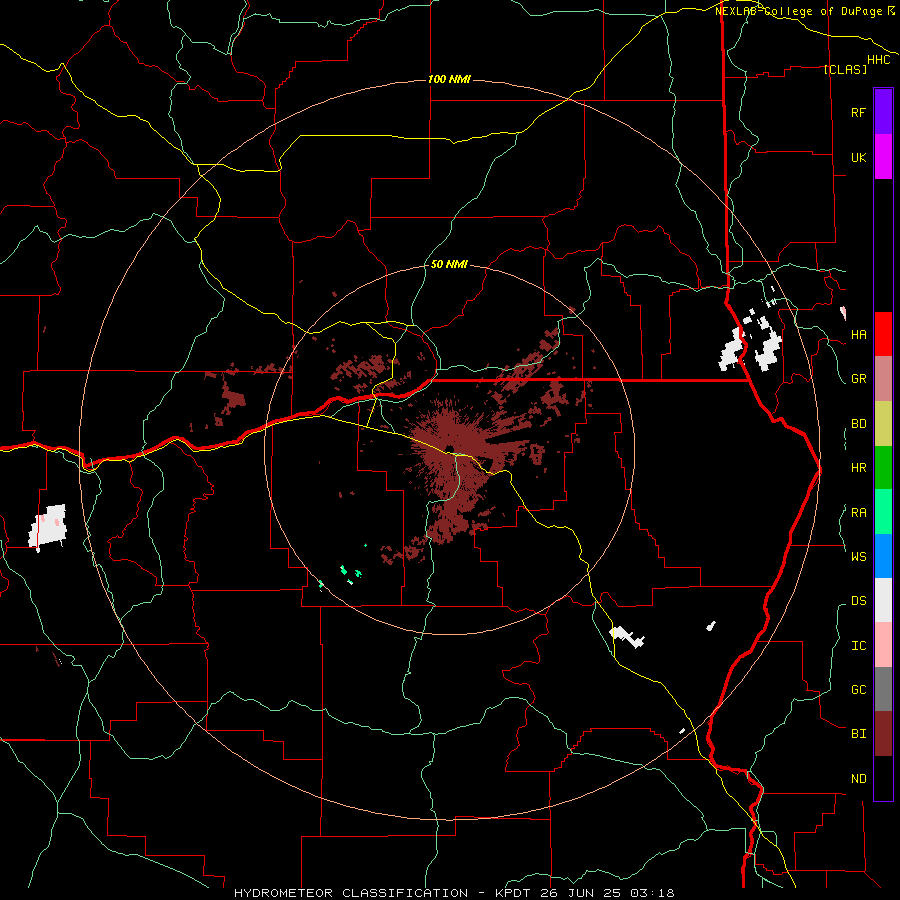Click the HA red legend swatch
Viewport: 900px width, 900px height.
[883, 334]
